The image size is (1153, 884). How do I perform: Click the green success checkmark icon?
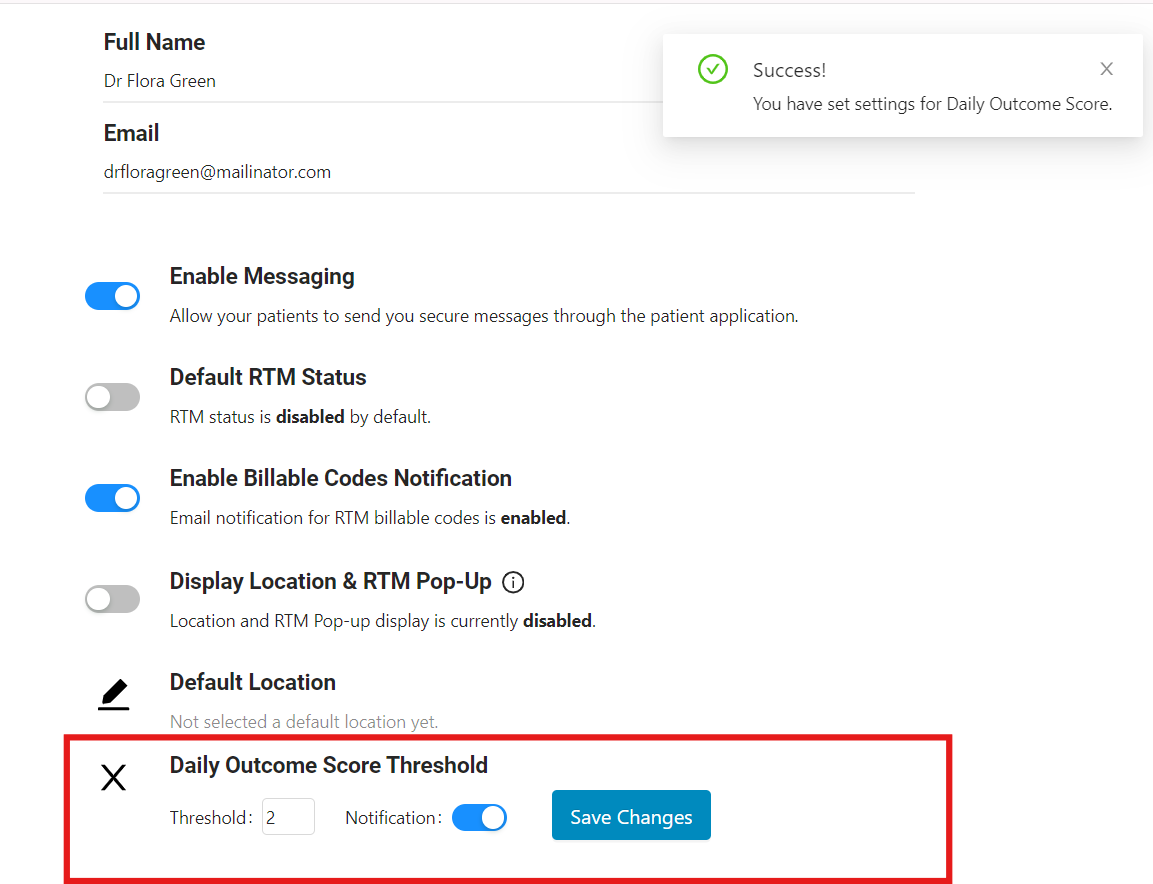[712, 69]
